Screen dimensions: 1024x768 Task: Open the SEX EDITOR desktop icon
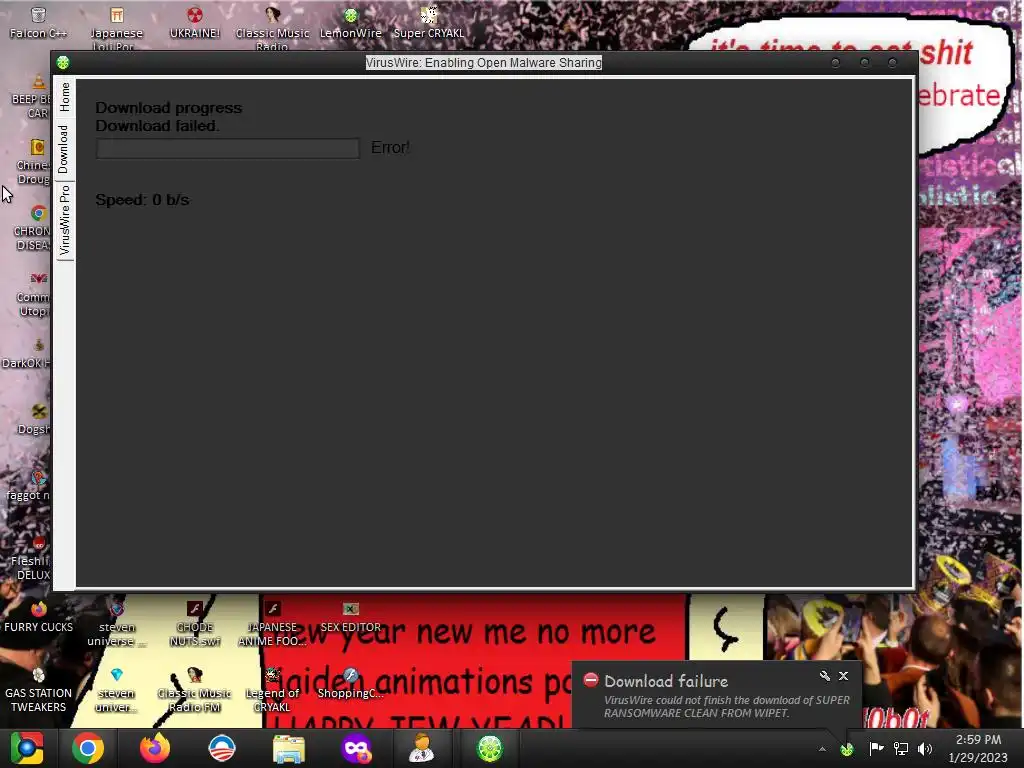351,617
